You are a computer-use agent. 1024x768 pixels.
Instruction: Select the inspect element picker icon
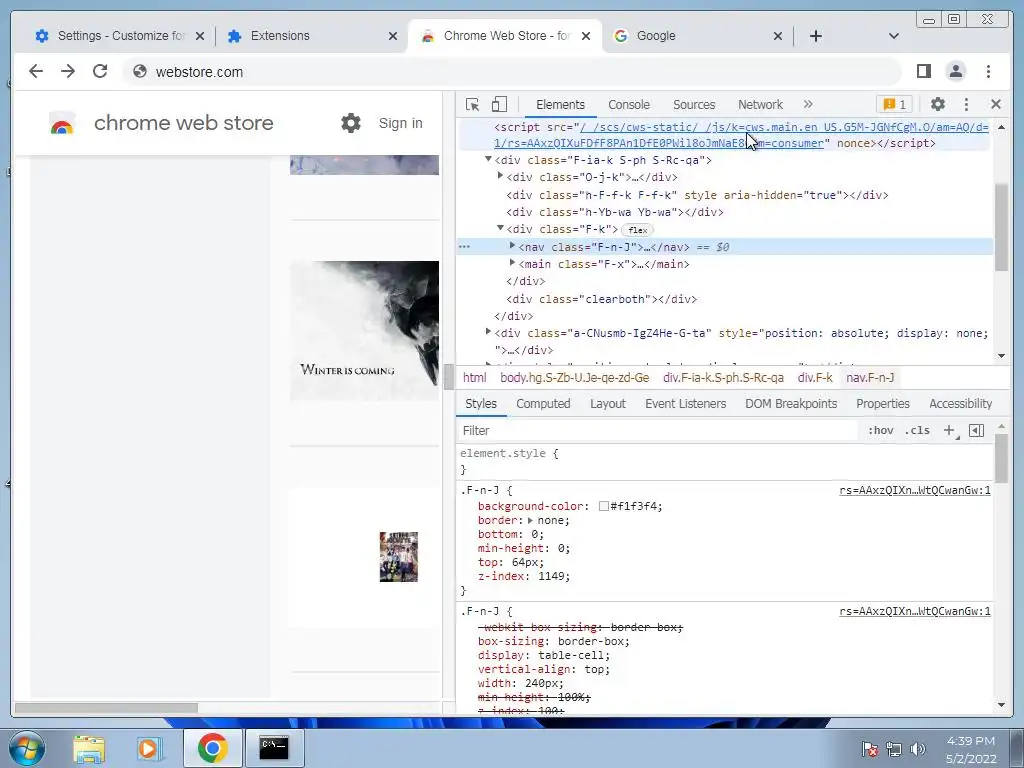point(472,104)
